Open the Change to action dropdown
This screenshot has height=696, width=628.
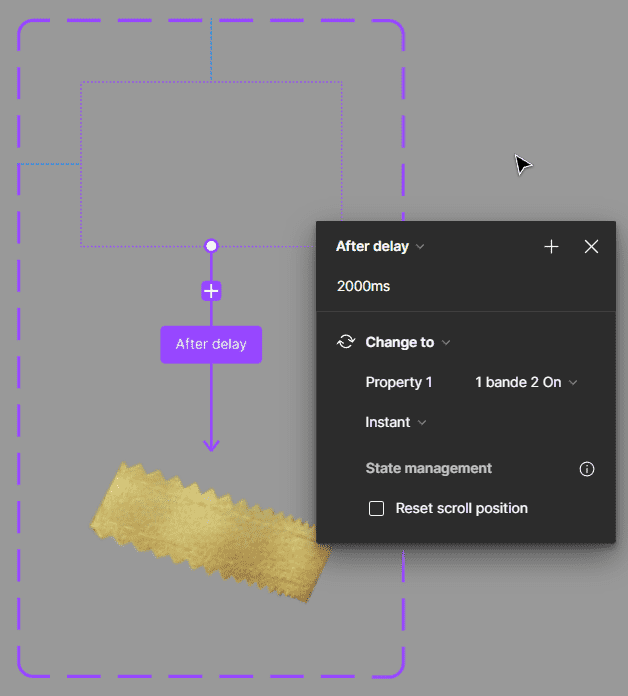point(408,342)
